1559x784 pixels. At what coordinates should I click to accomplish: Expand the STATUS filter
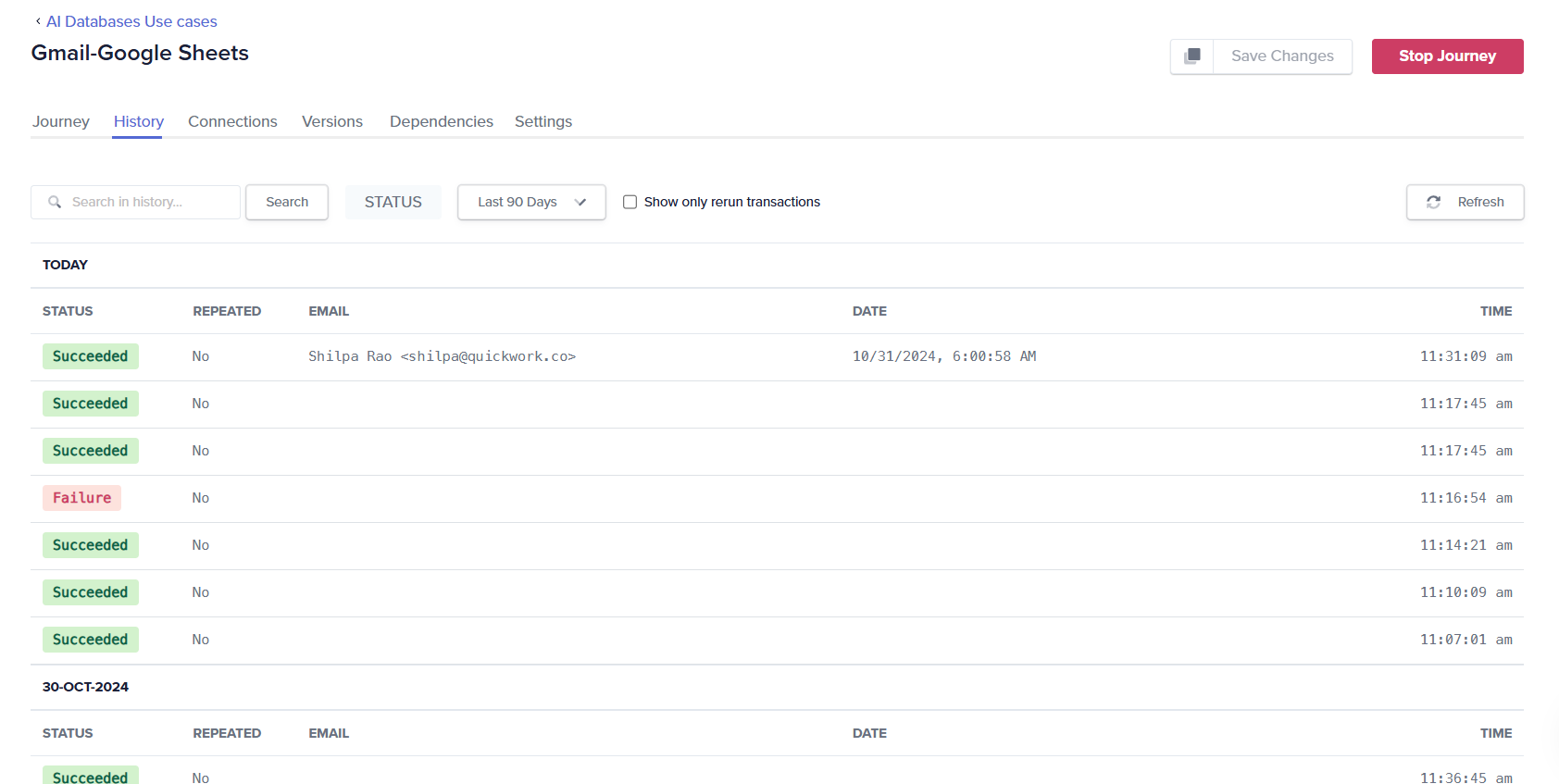[x=393, y=202]
